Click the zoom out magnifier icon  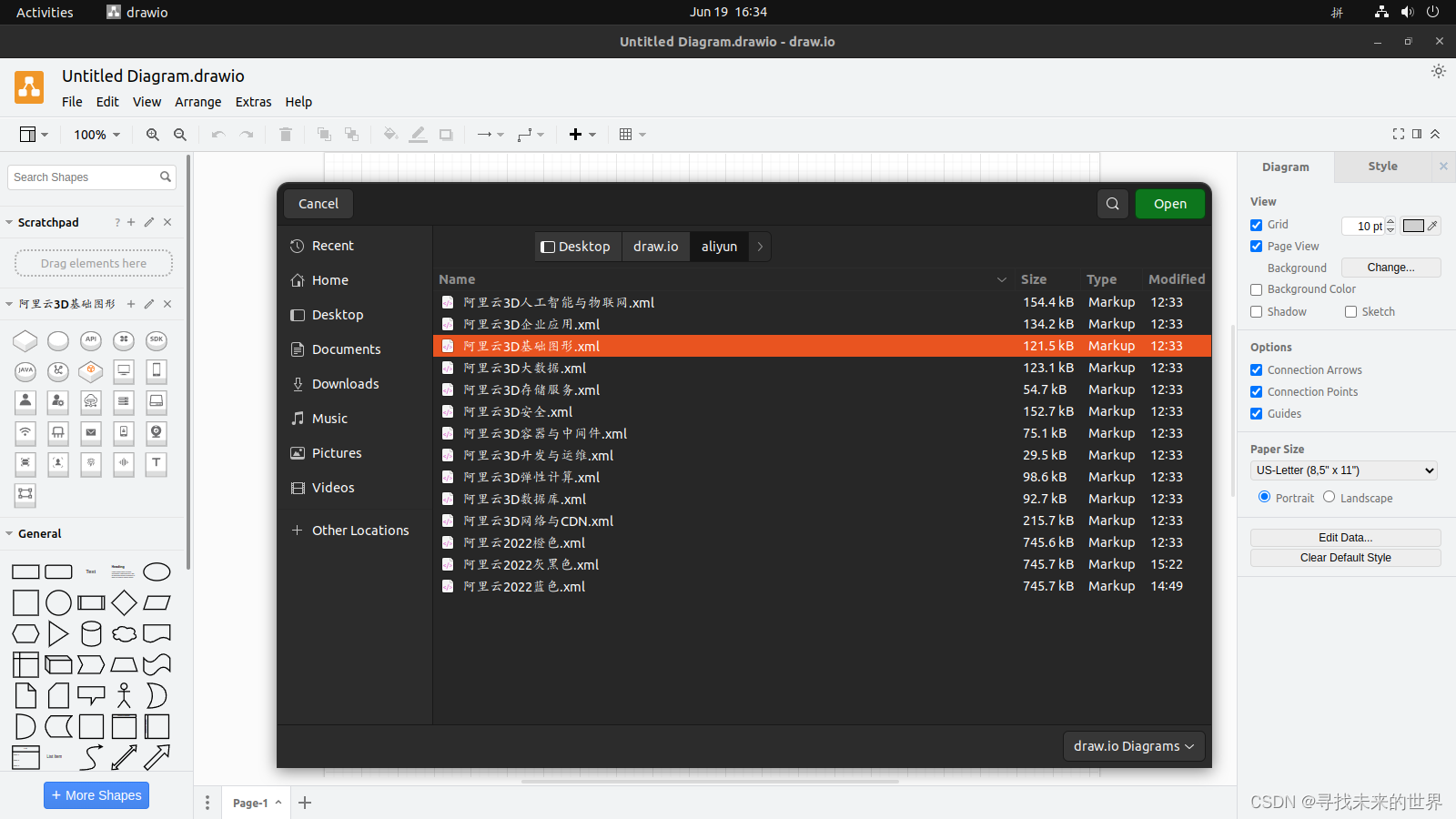point(180,135)
